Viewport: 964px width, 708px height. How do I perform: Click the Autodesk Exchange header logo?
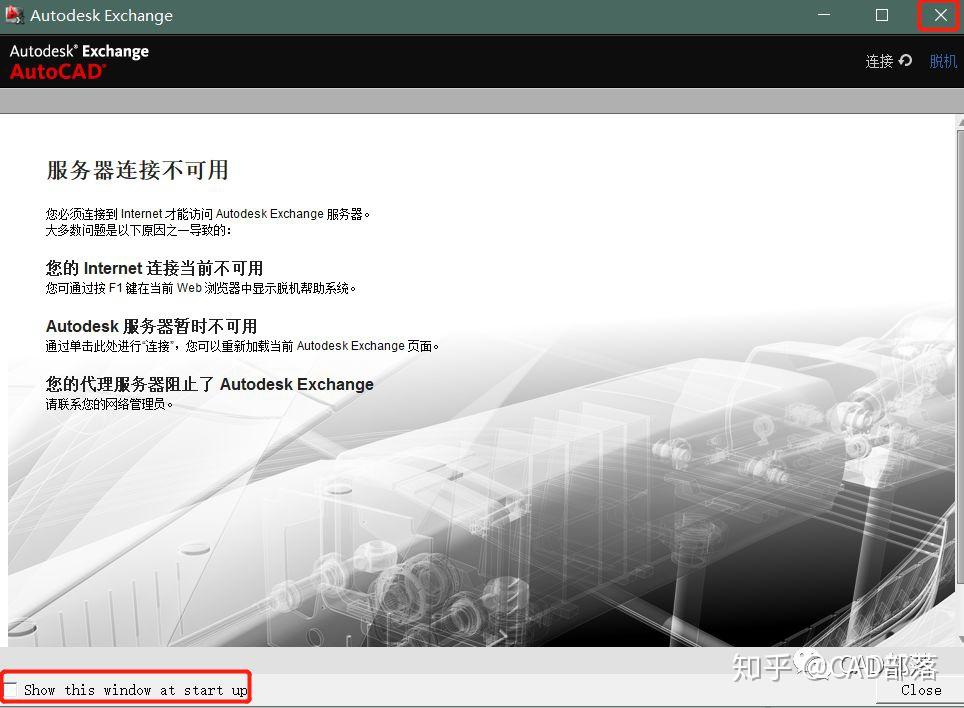[x=79, y=51]
